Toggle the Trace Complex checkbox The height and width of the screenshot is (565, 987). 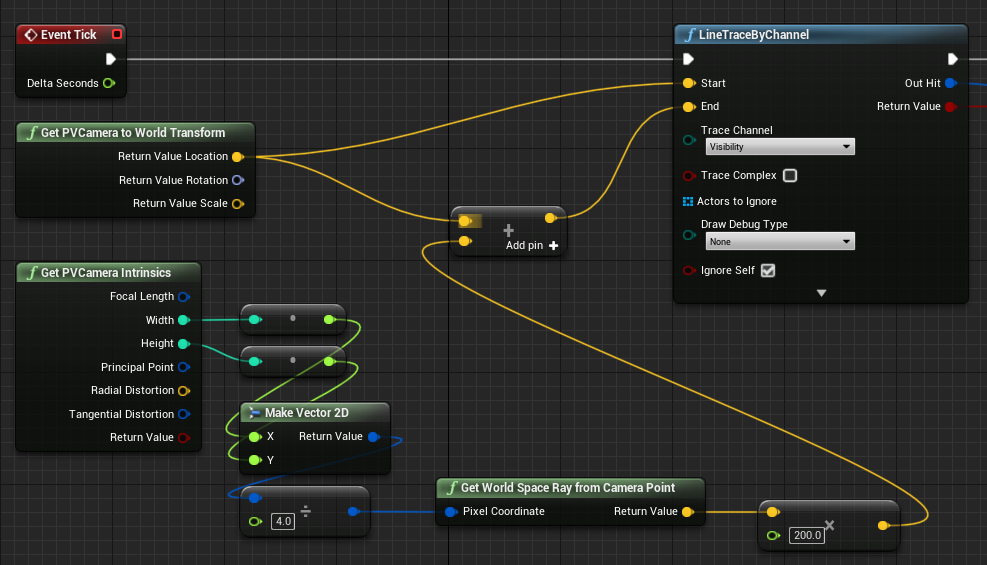click(x=790, y=176)
